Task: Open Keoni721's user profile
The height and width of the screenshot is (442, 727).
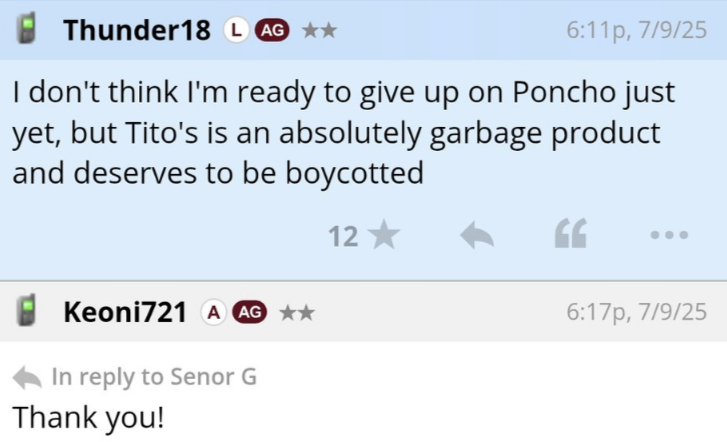Action: (125, 312)
